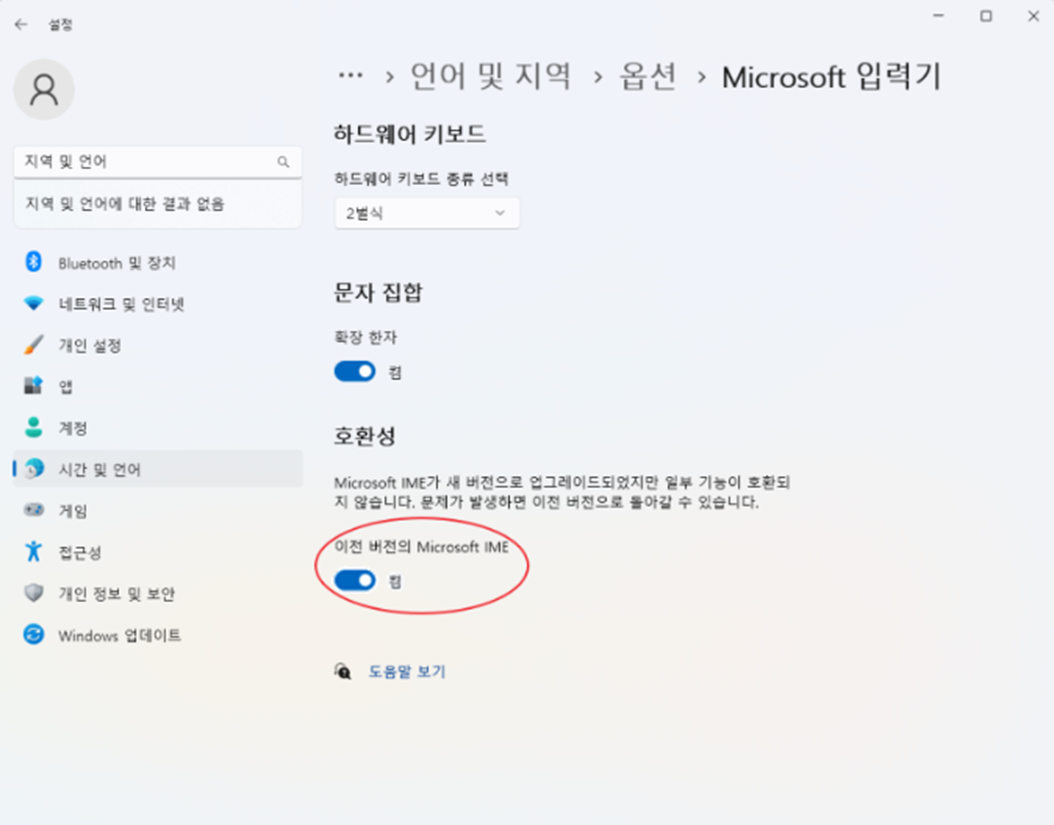Open 접근성 settings page
The width and height of the screenshot is (1054, 825).
(158, 553)
